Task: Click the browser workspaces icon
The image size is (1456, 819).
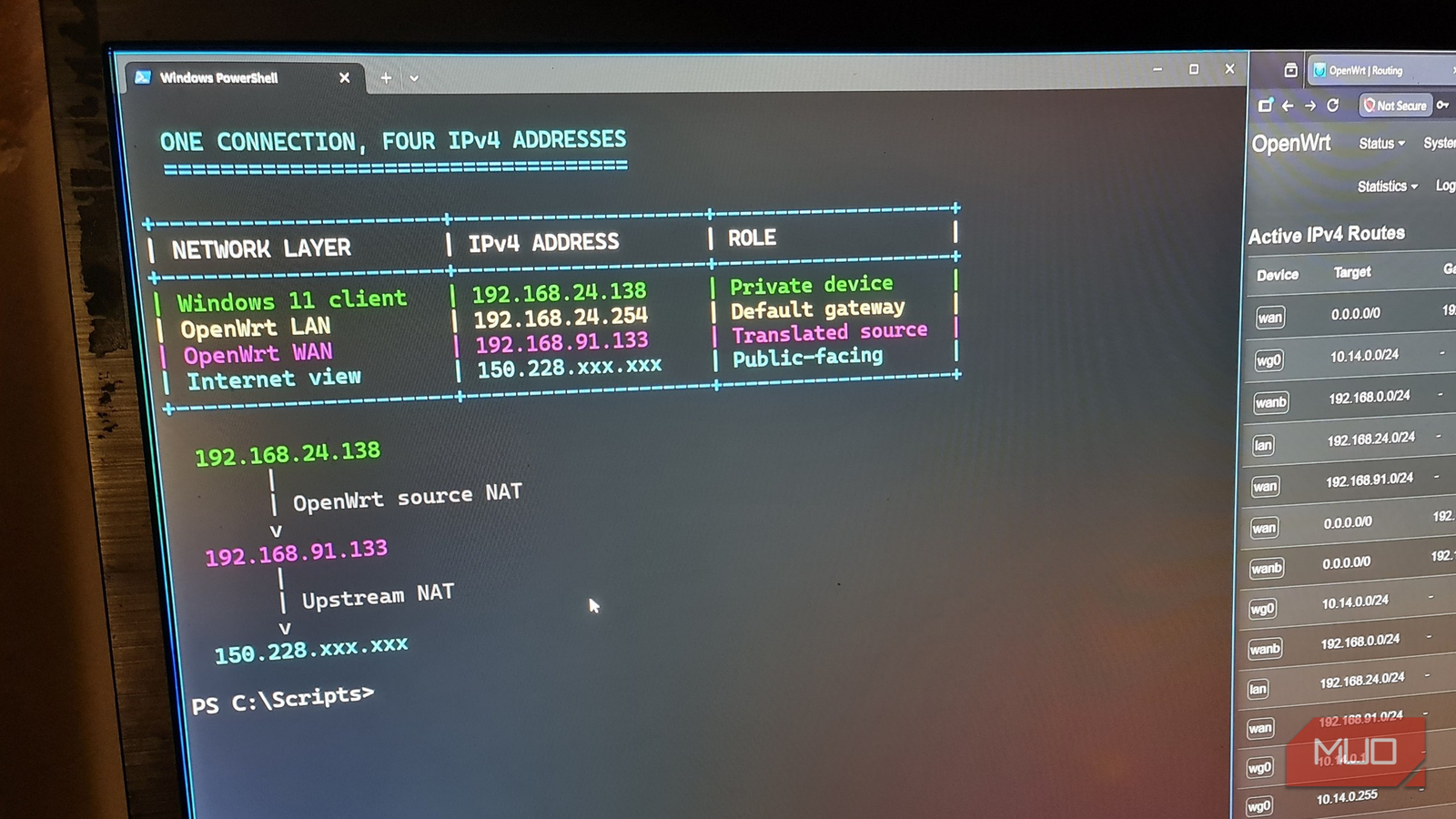Action: [1265, 106]
